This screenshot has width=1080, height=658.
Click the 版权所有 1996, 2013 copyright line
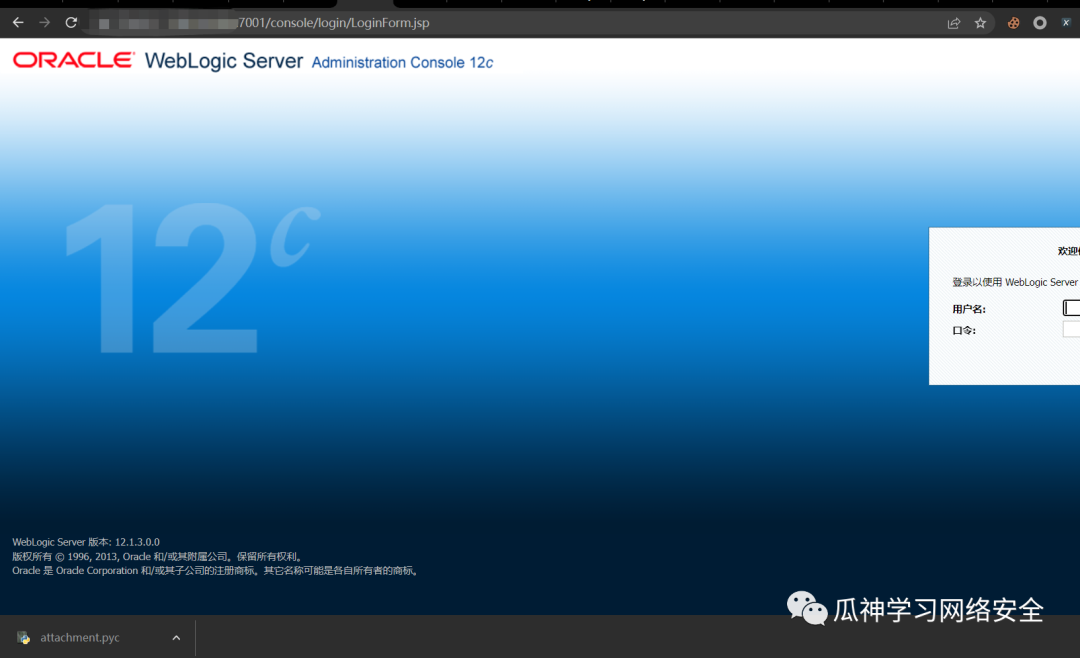[158, 557]
